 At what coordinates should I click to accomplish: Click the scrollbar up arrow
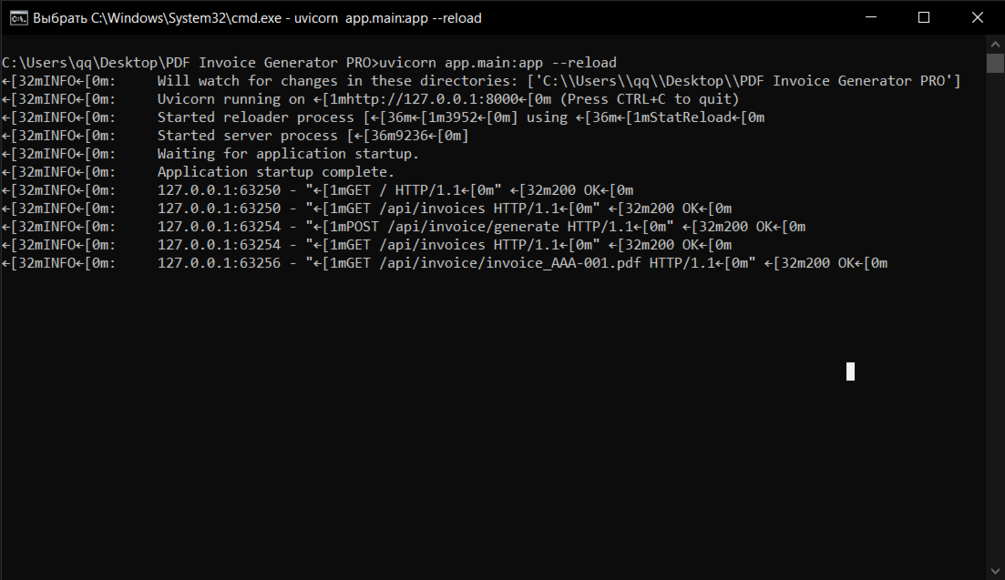pyautogui.click(x=995, y=44)
